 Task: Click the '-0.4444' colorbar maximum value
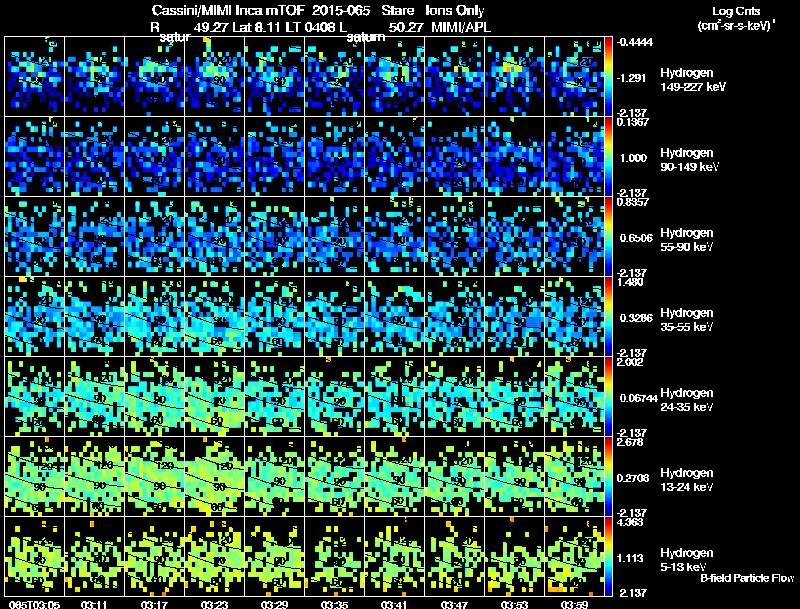[634, 42]
